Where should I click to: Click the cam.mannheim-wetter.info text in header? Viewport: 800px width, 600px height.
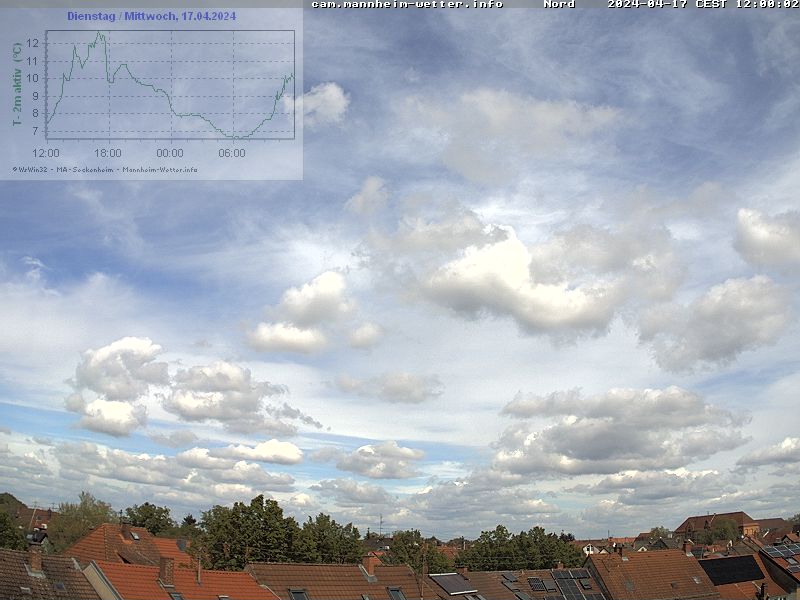click(407, 4)
